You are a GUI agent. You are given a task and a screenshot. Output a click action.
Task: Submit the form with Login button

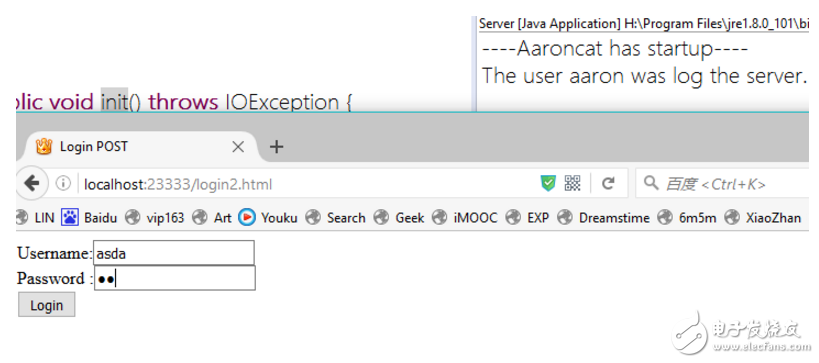pos(46,305)
